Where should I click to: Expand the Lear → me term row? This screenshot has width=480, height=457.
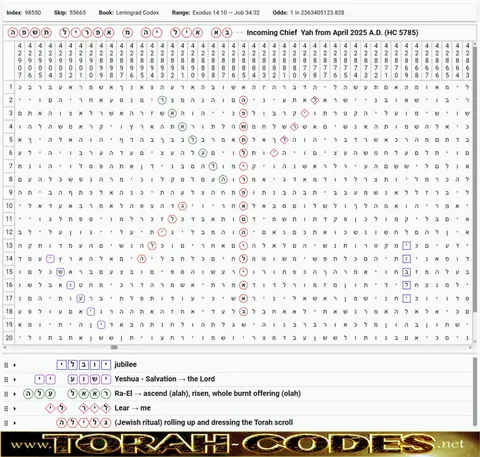point(15,408)
